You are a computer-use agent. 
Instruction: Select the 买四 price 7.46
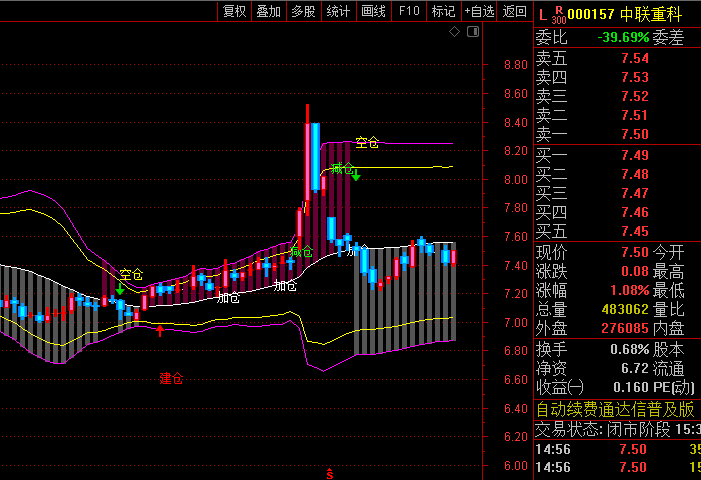[x=635, y=212]
